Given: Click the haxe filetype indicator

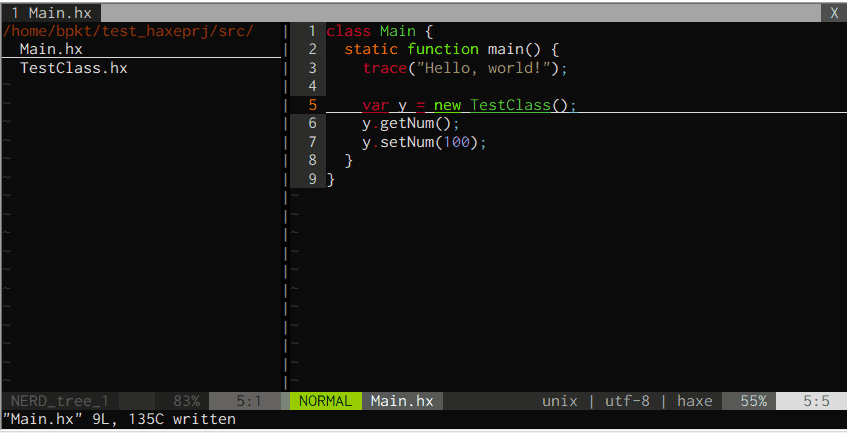Looking at the screenshot, I should coord(695,401).
